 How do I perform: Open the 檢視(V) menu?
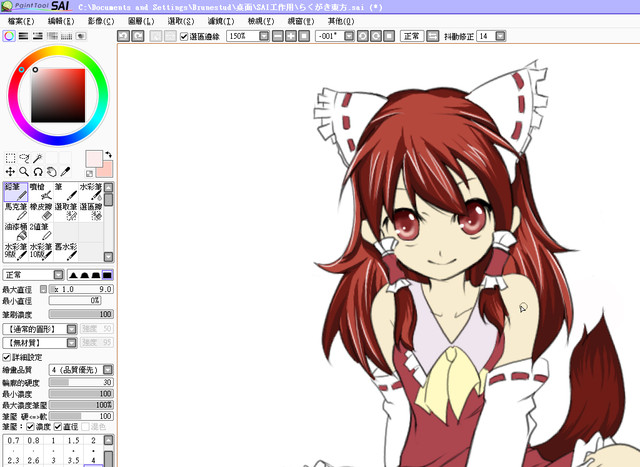coord(261,21)
